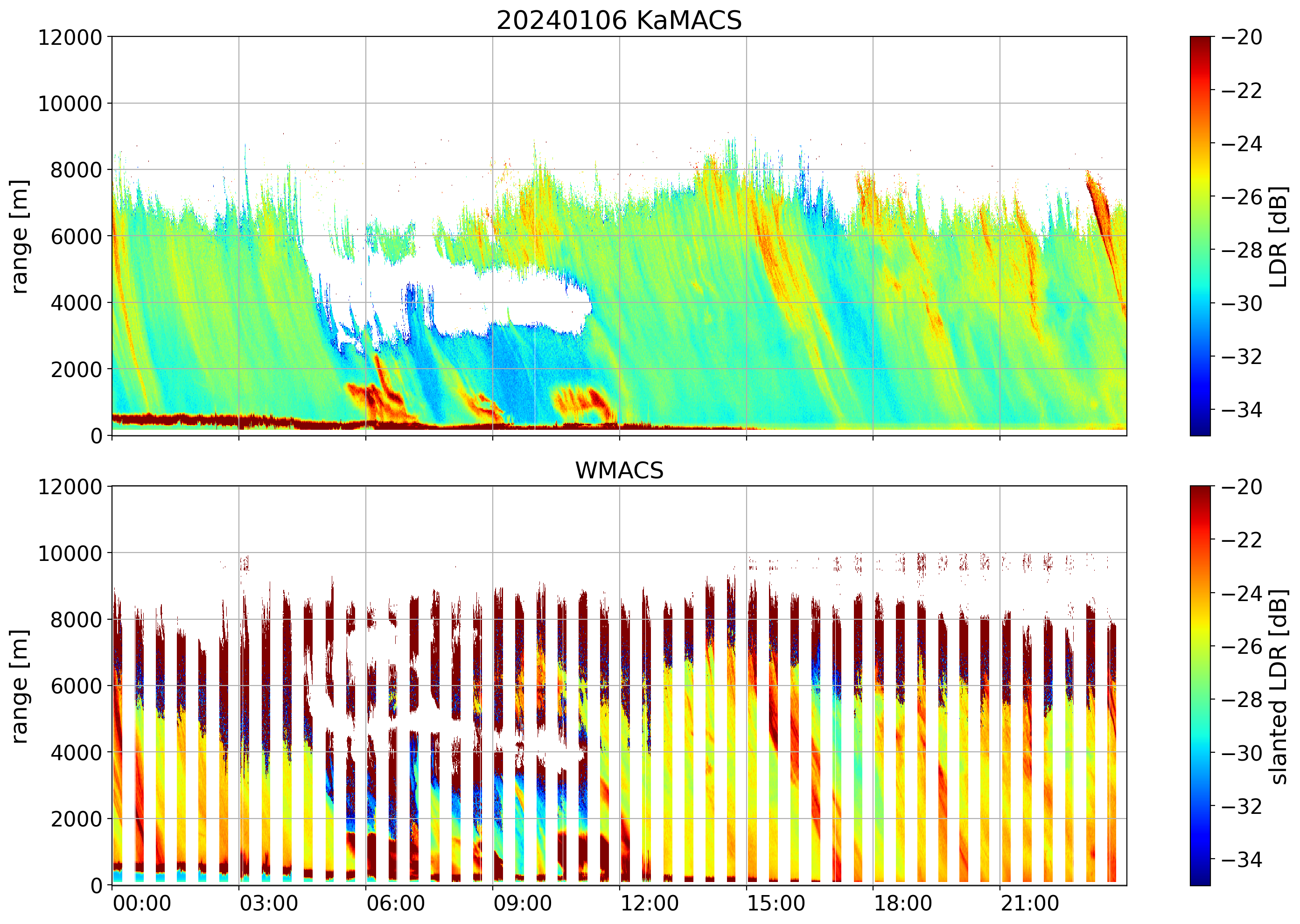Click the 10000 tick on bottom plot
The image size is (1300, 924).
70,553
